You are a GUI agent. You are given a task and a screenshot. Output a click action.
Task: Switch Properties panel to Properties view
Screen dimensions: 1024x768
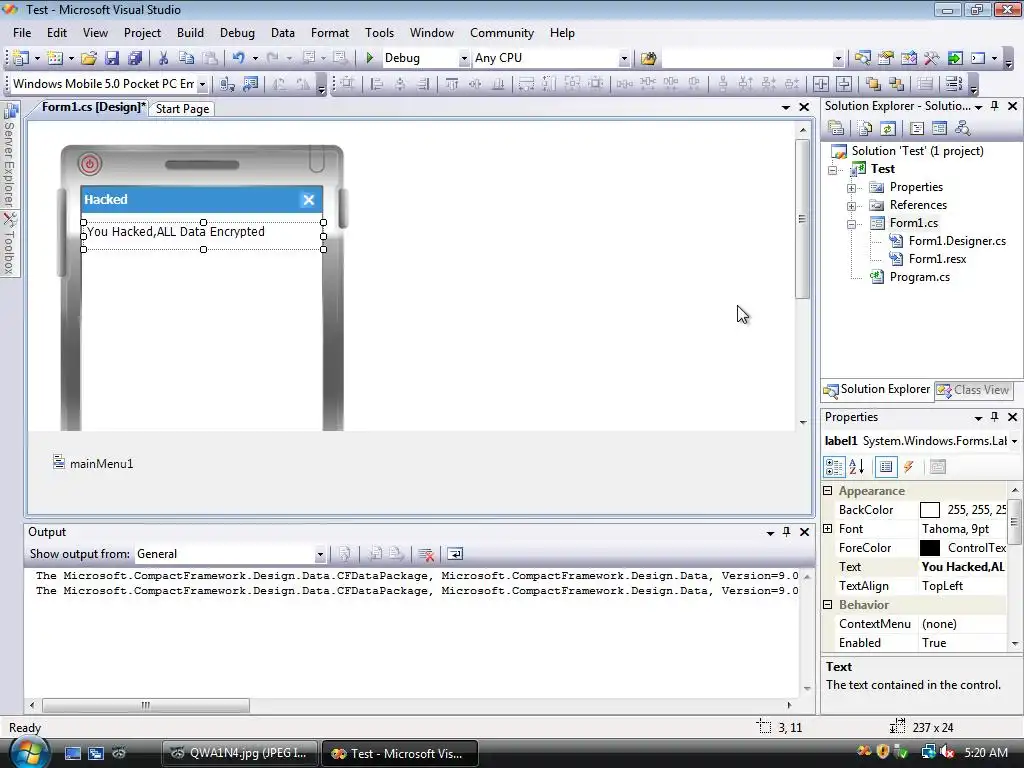tap(886, 467)
